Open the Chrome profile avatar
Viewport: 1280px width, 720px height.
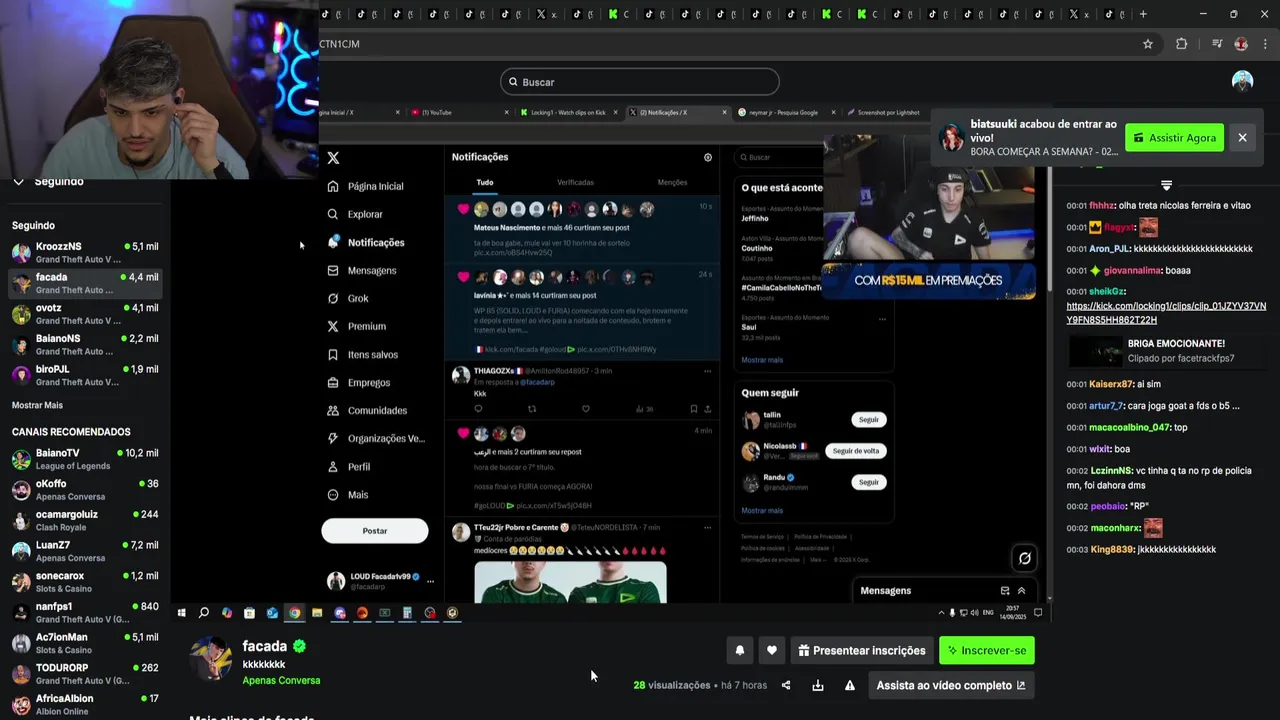1241,44
